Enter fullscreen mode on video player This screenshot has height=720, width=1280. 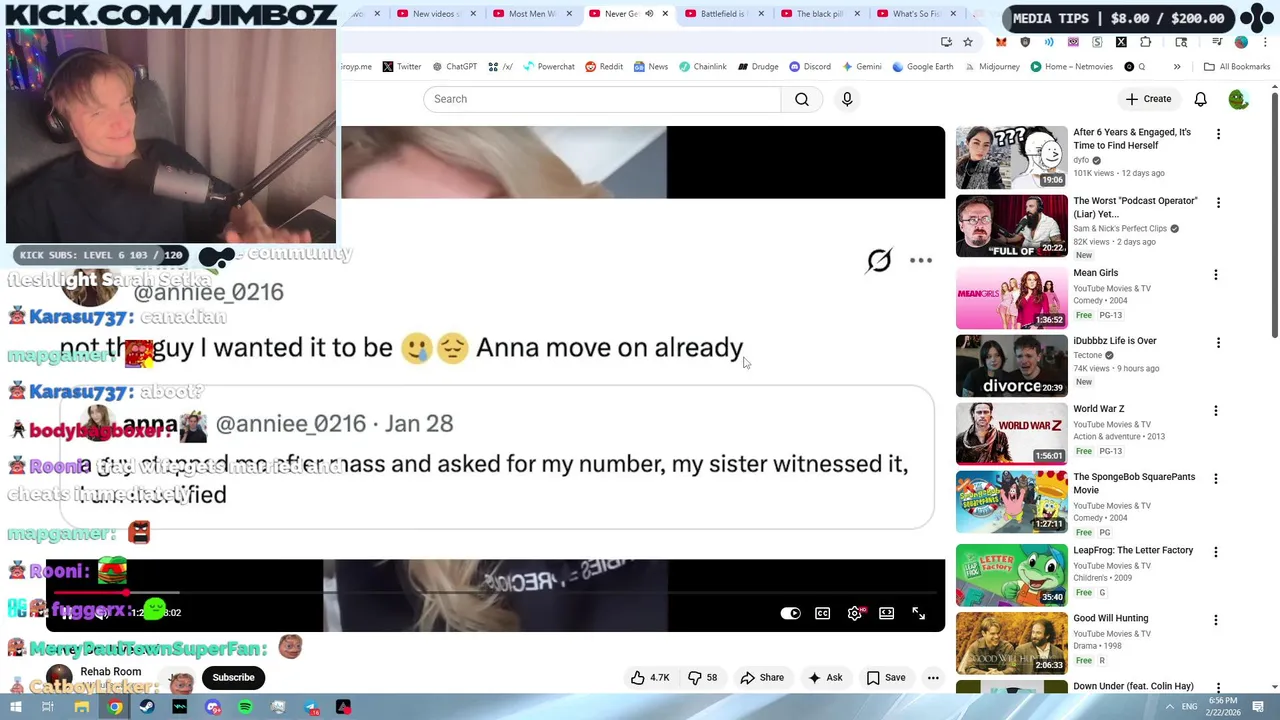coord(919,614)
